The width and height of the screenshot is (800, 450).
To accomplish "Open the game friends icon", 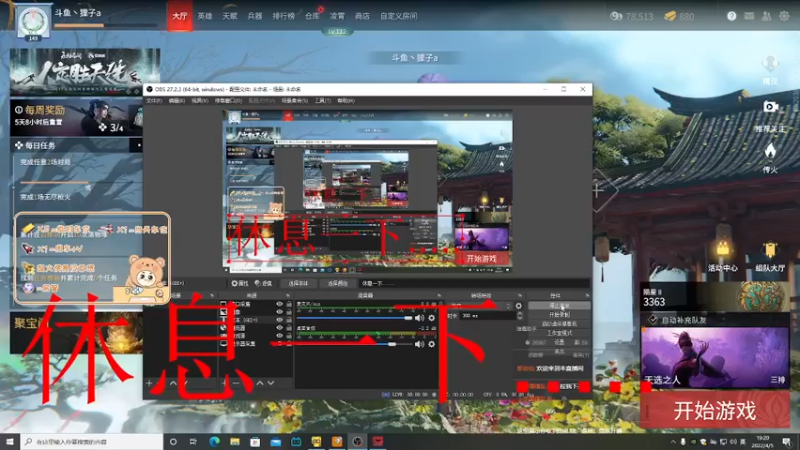I will coord(766,16).
